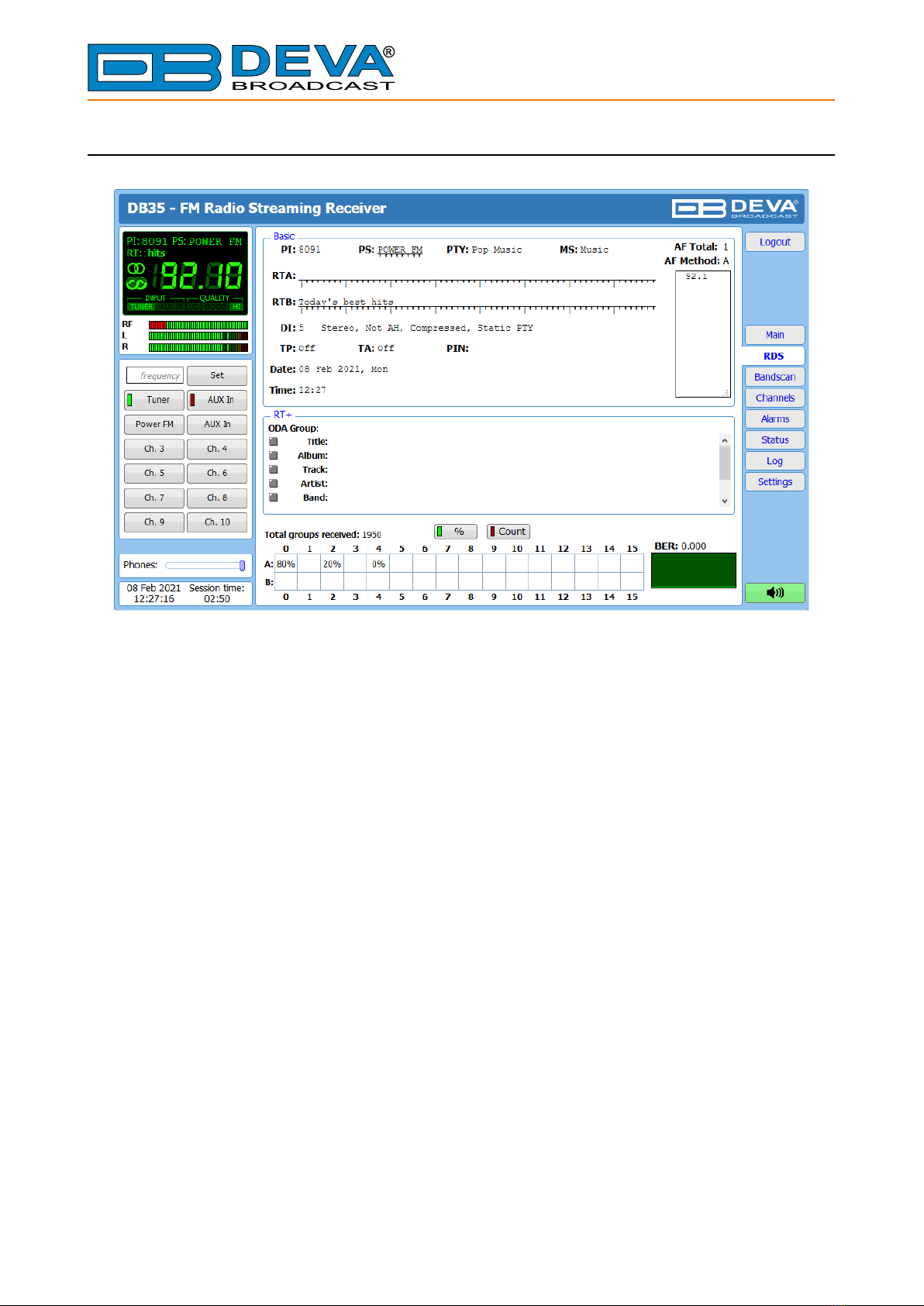This screenshot has height=1306, width=924.
Task: Open the Channels tab
Action: click(774, 398)
